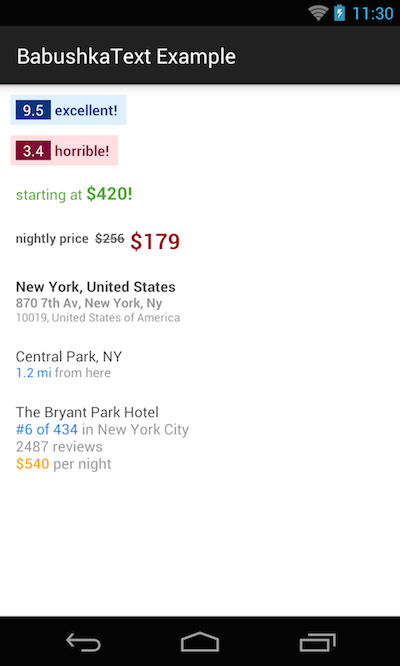The image size is (400, 666).
Task: Tap the 11:30 clock in status bar
Action: pyautogui.click(x=372, y=13)
